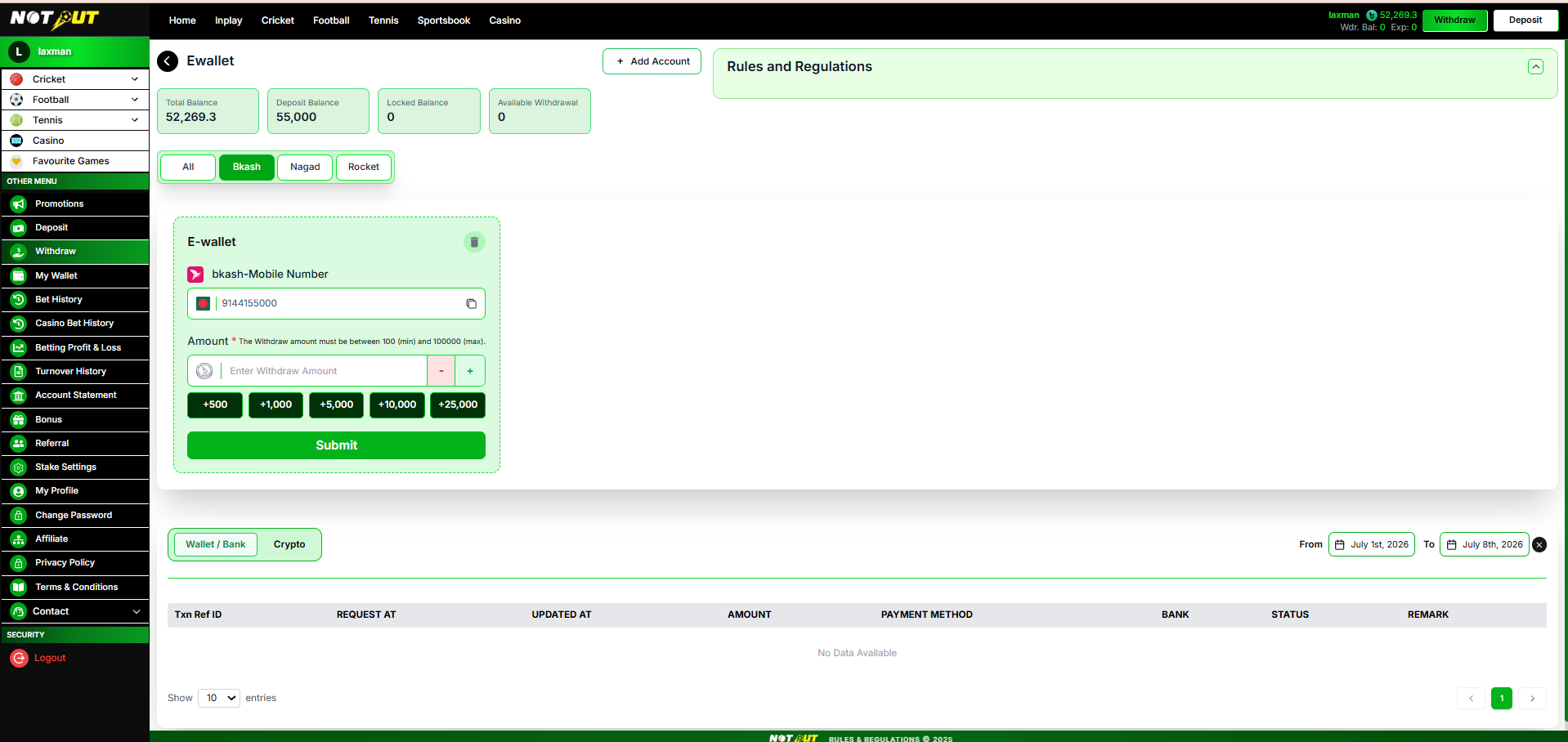Clear the date range with X icon
1568x742 pixels.
[1539, 545]
